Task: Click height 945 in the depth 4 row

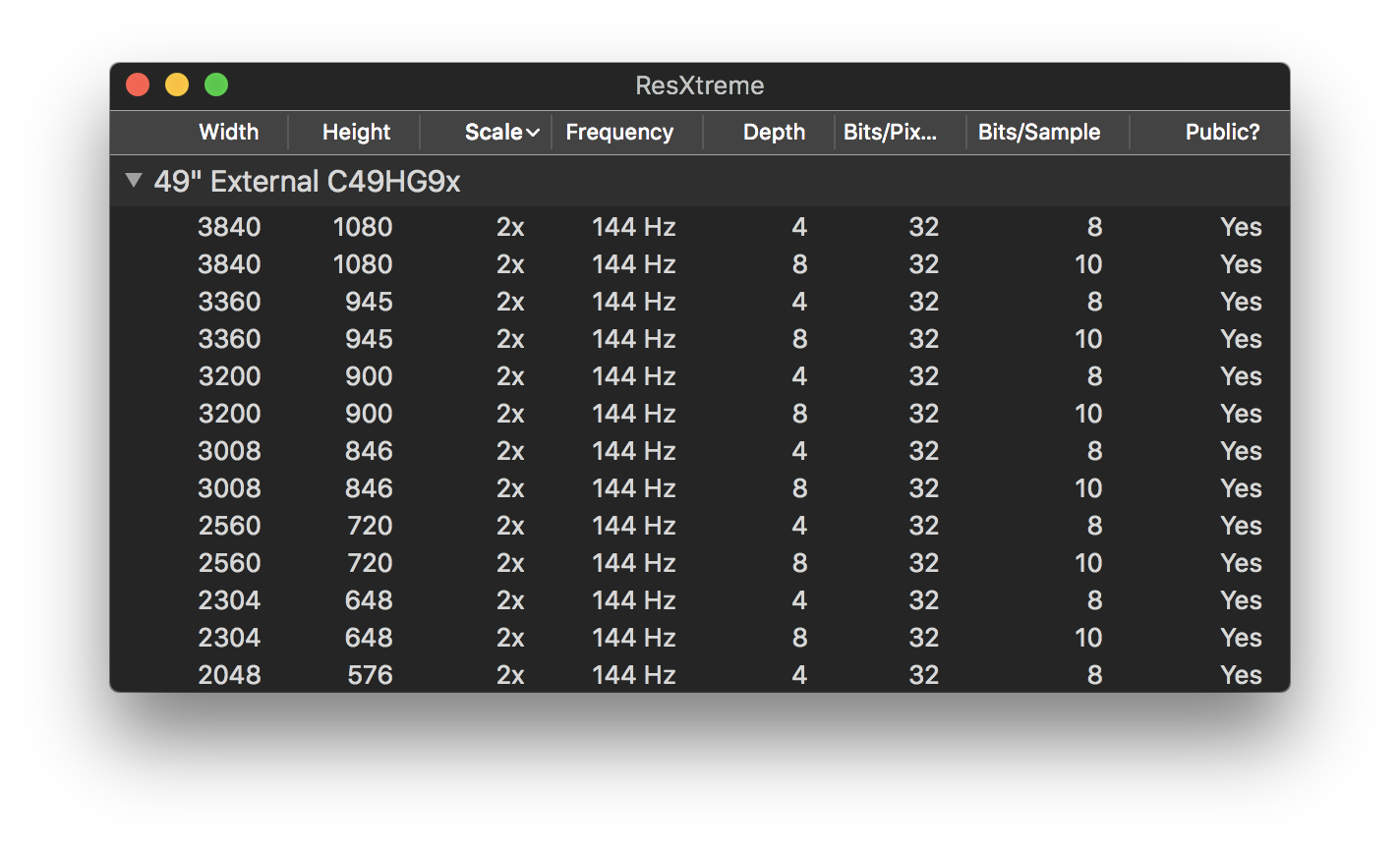Action: tap(369, 302)
